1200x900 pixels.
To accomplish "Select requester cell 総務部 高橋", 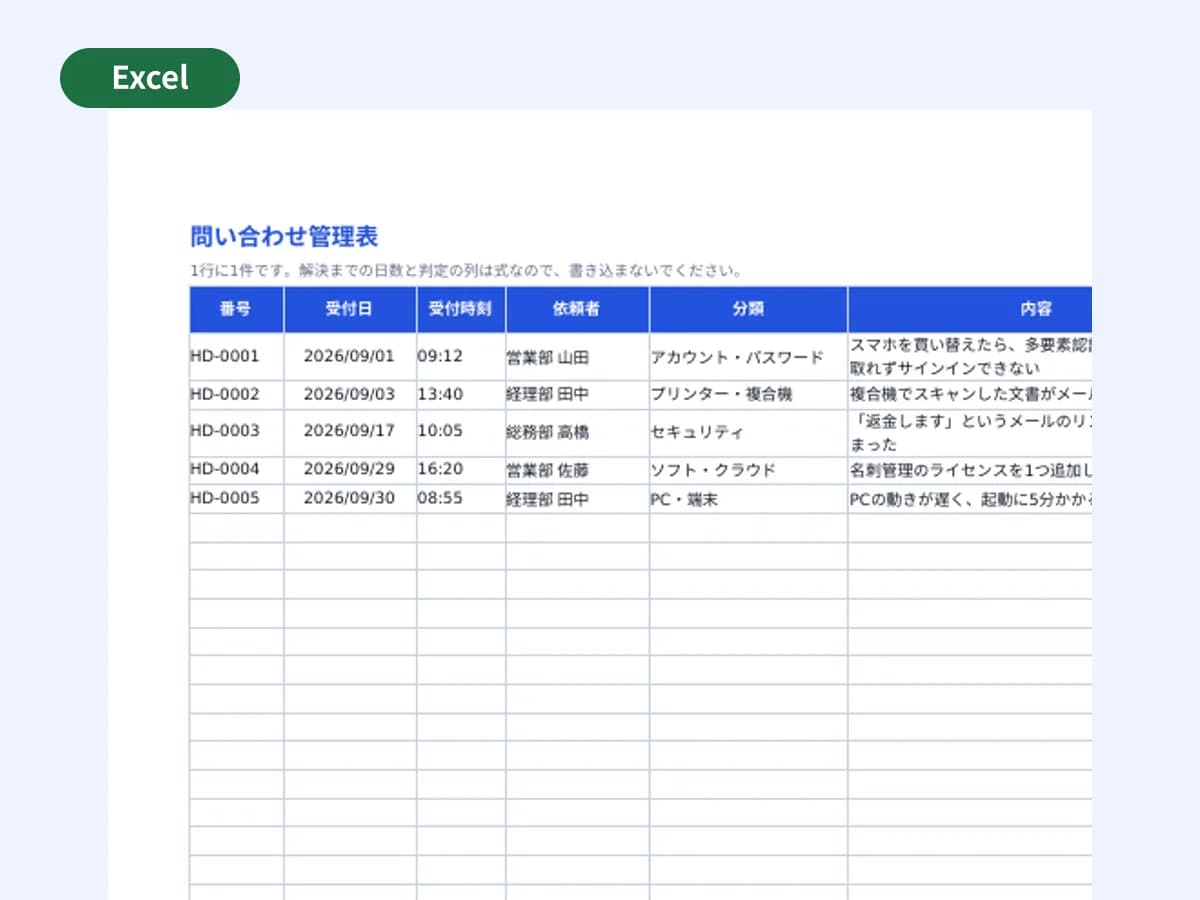I will pos(577,432).
